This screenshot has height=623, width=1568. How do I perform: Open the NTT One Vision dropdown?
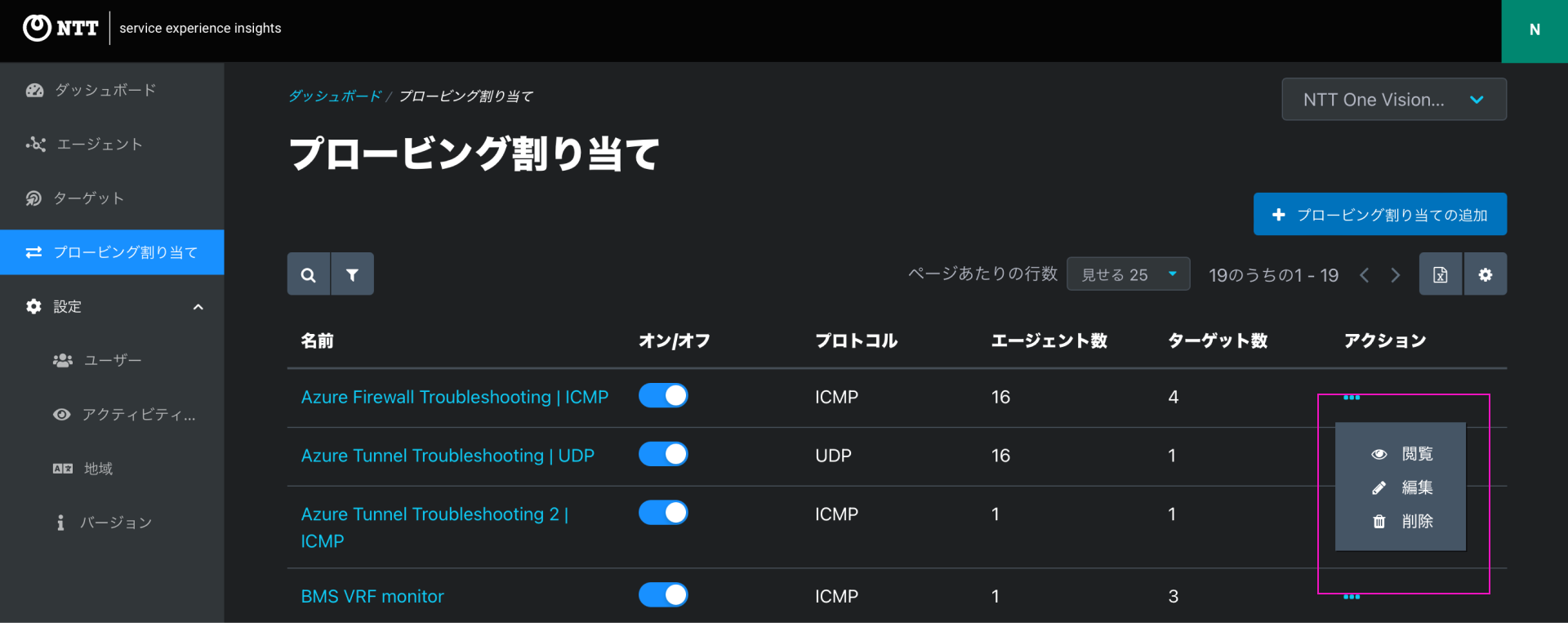[x=1394, y=100]
